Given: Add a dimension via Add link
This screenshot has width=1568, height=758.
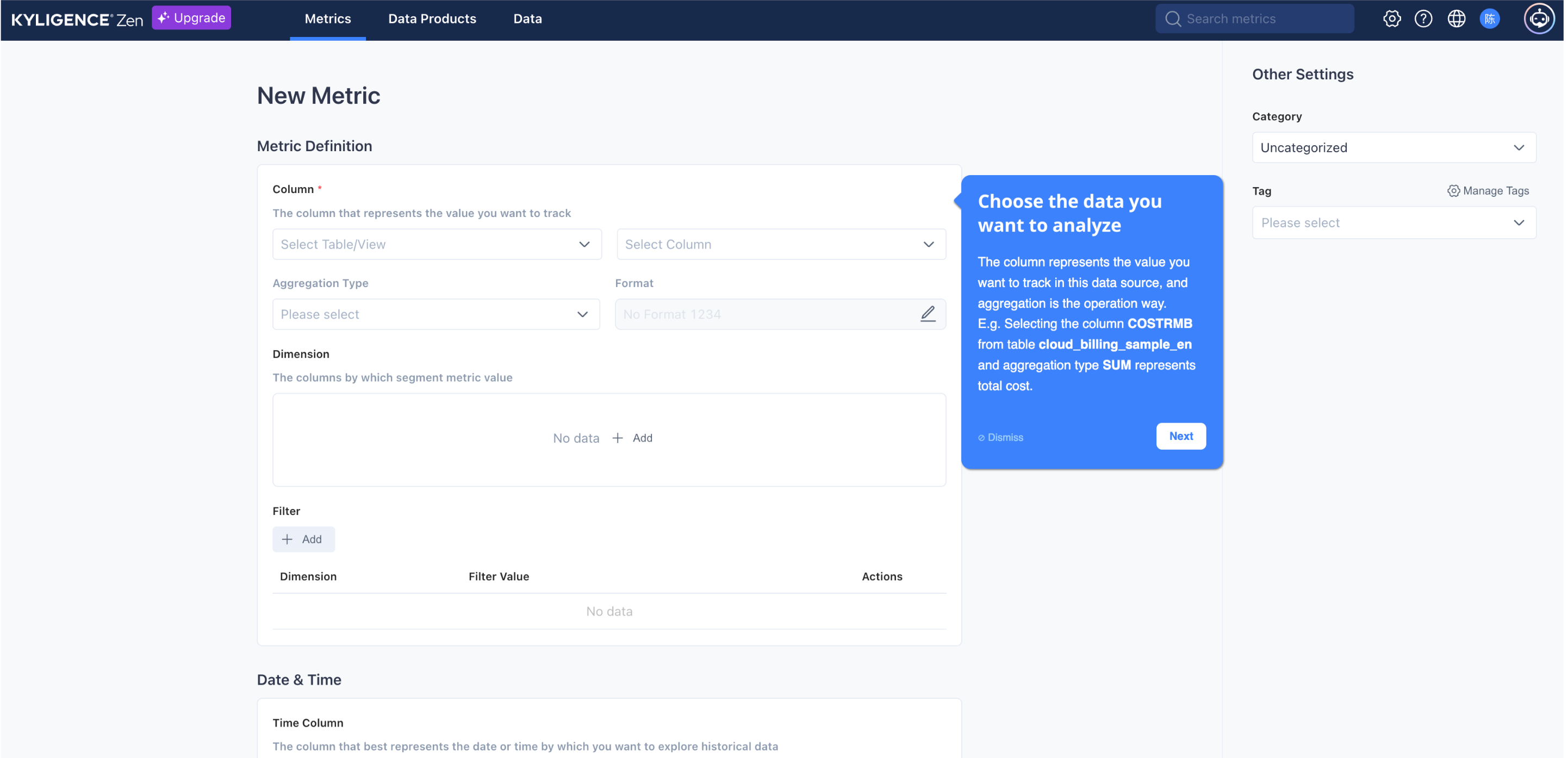Looking at the screenshot, I should (632, 438).
